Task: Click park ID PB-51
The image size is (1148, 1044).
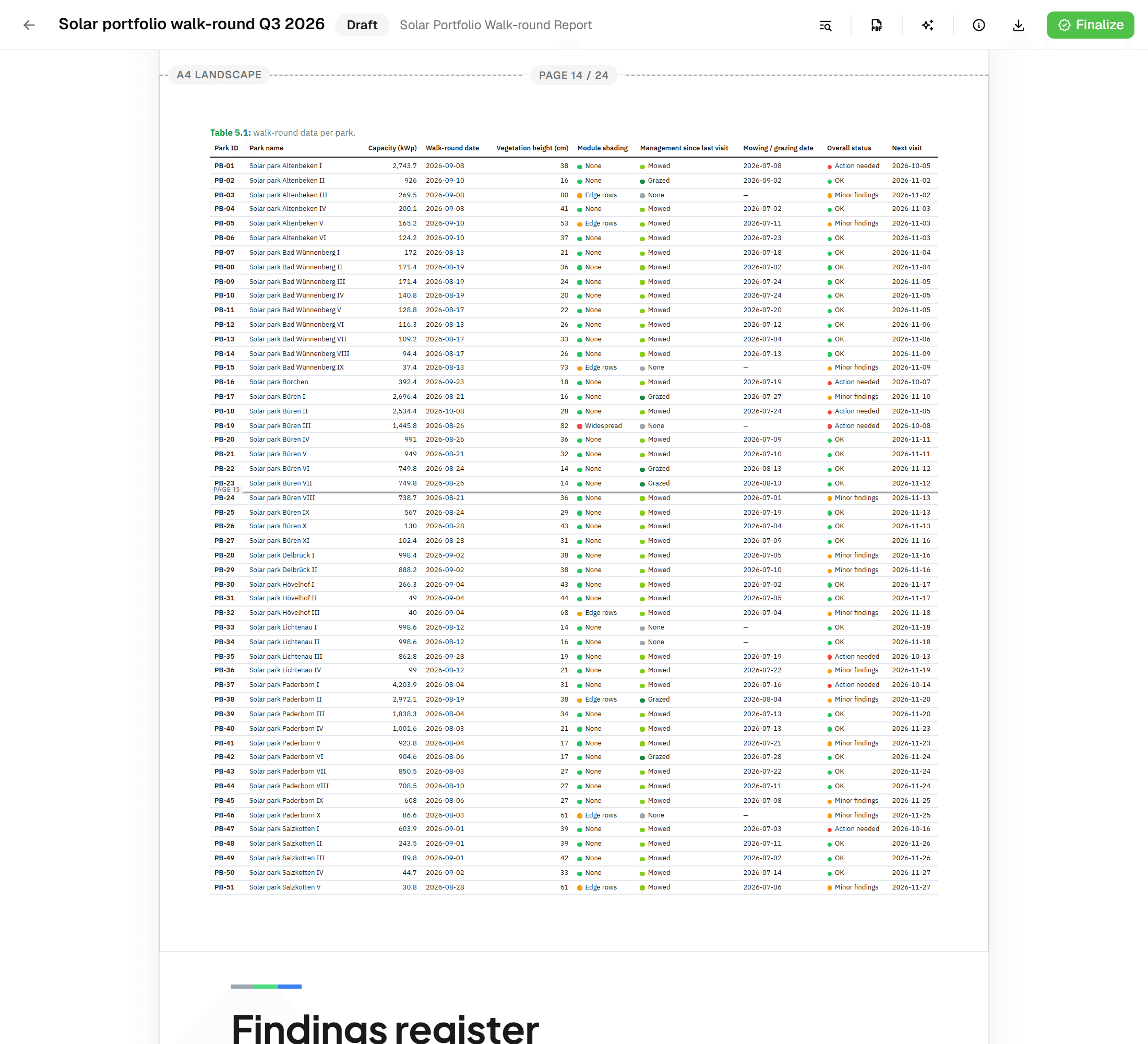Action: (224, 887)
